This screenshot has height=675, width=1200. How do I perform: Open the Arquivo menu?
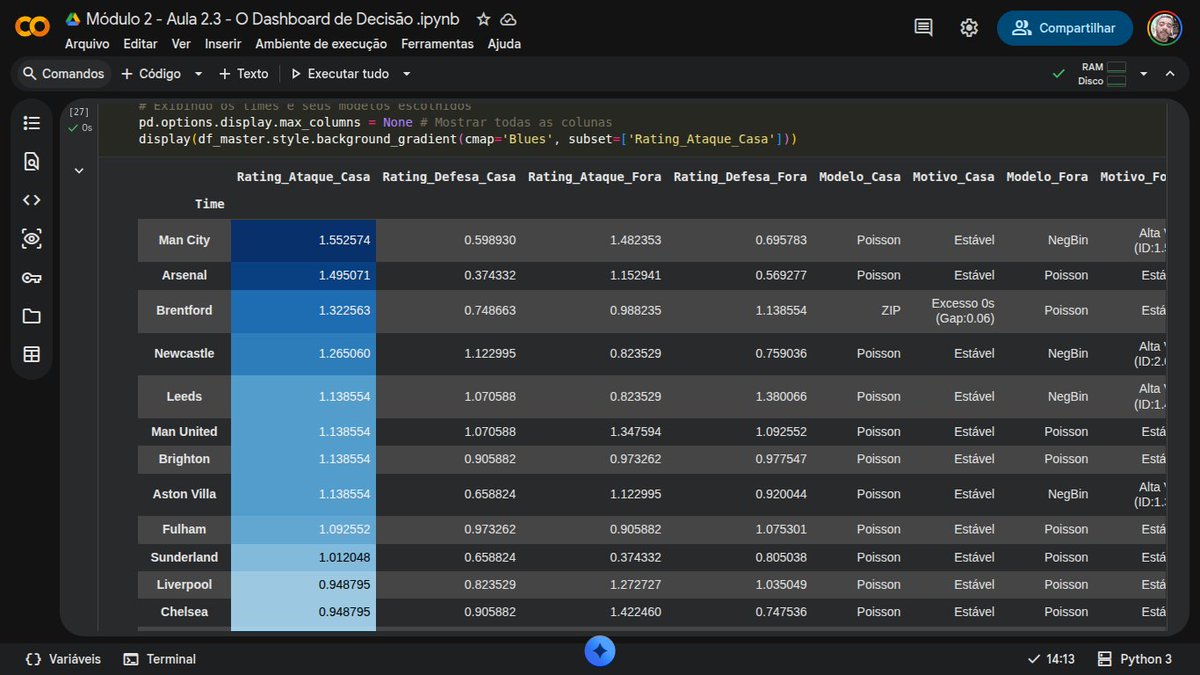tap(87, 44)
